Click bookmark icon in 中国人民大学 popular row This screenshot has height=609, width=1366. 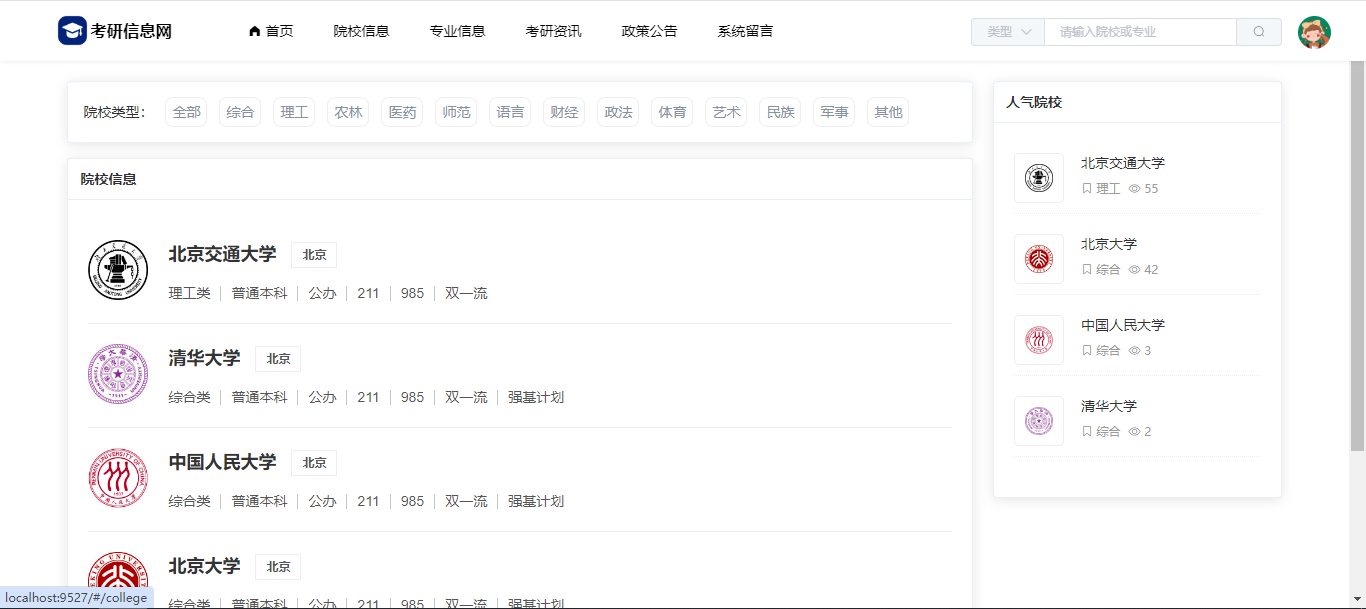tap(1087, 351)
